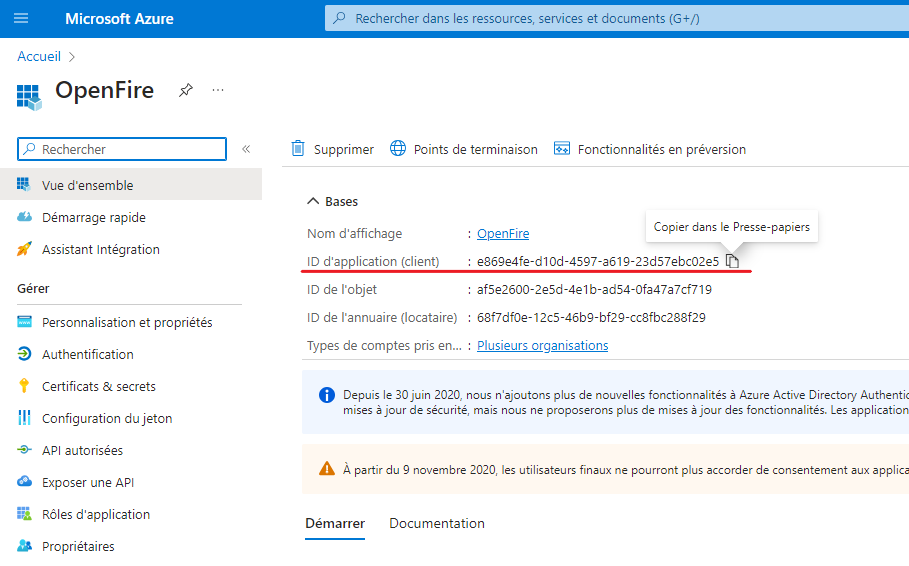Click the OpenFire app registration icon
This screenshot has height=566, width=909.
pos(29,97)
